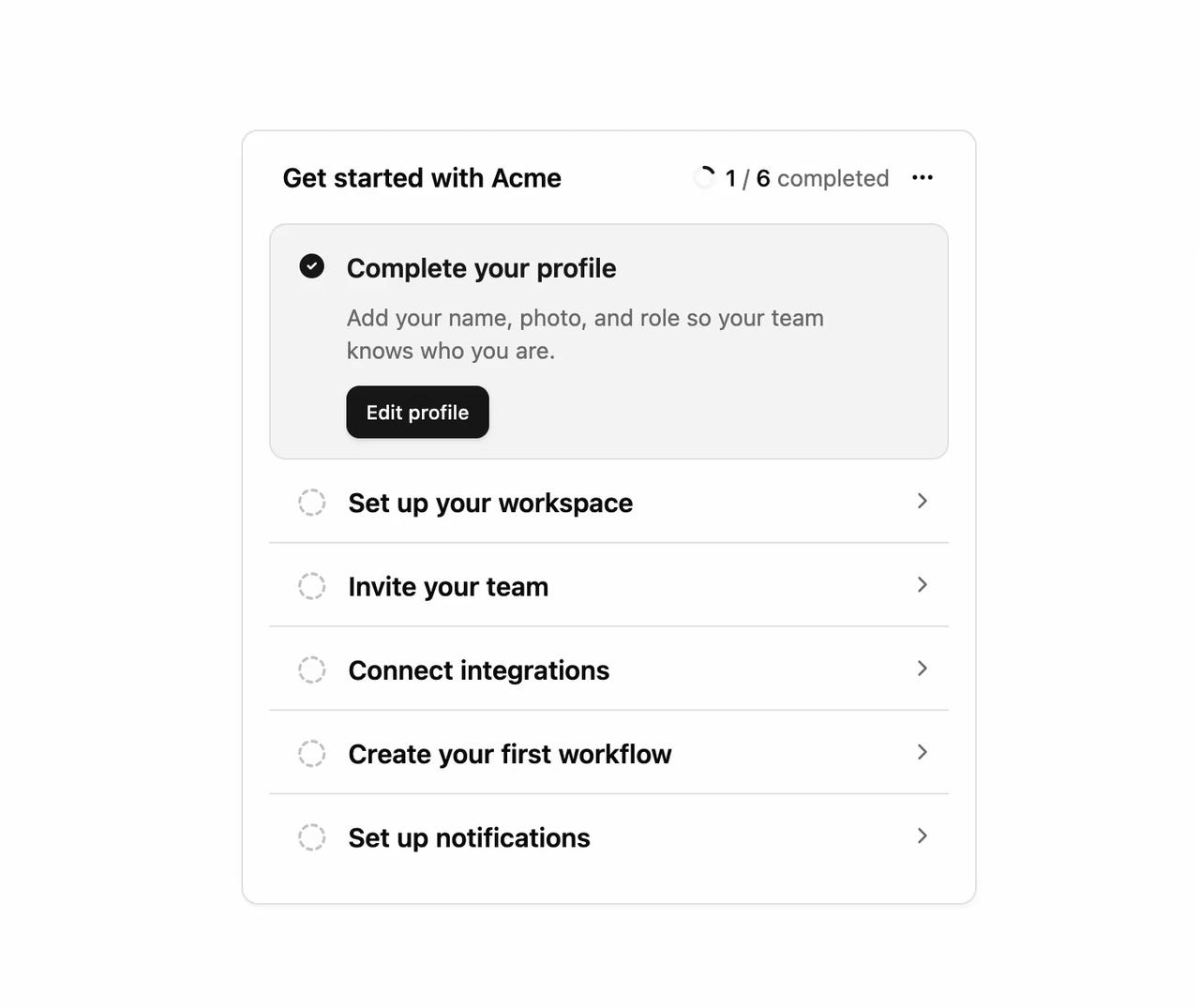Click the 1 / 6 completed progress text
1200x1008 pixels.
pyautogui.click(x=807, y=178)
